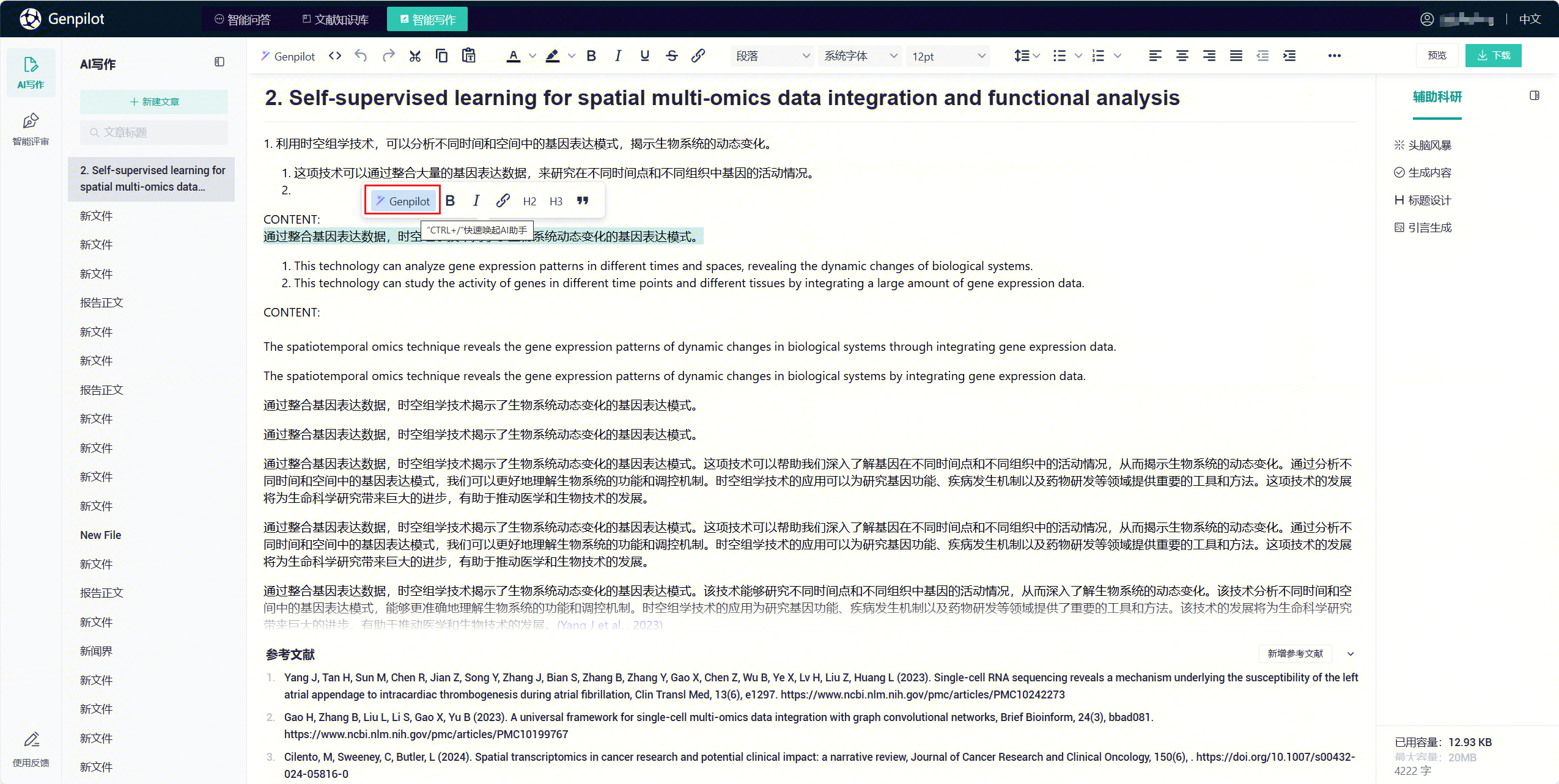Apply H3 heading in floating toolbar
Image resolution: width=1559 pixels, height=784 pixels.
[556, 201]
